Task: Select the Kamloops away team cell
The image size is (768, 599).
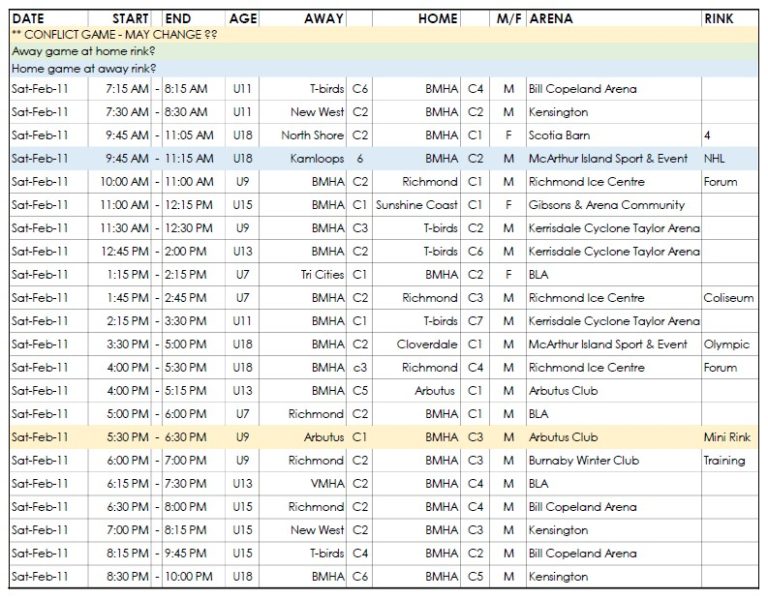Action: pos(316,158)
